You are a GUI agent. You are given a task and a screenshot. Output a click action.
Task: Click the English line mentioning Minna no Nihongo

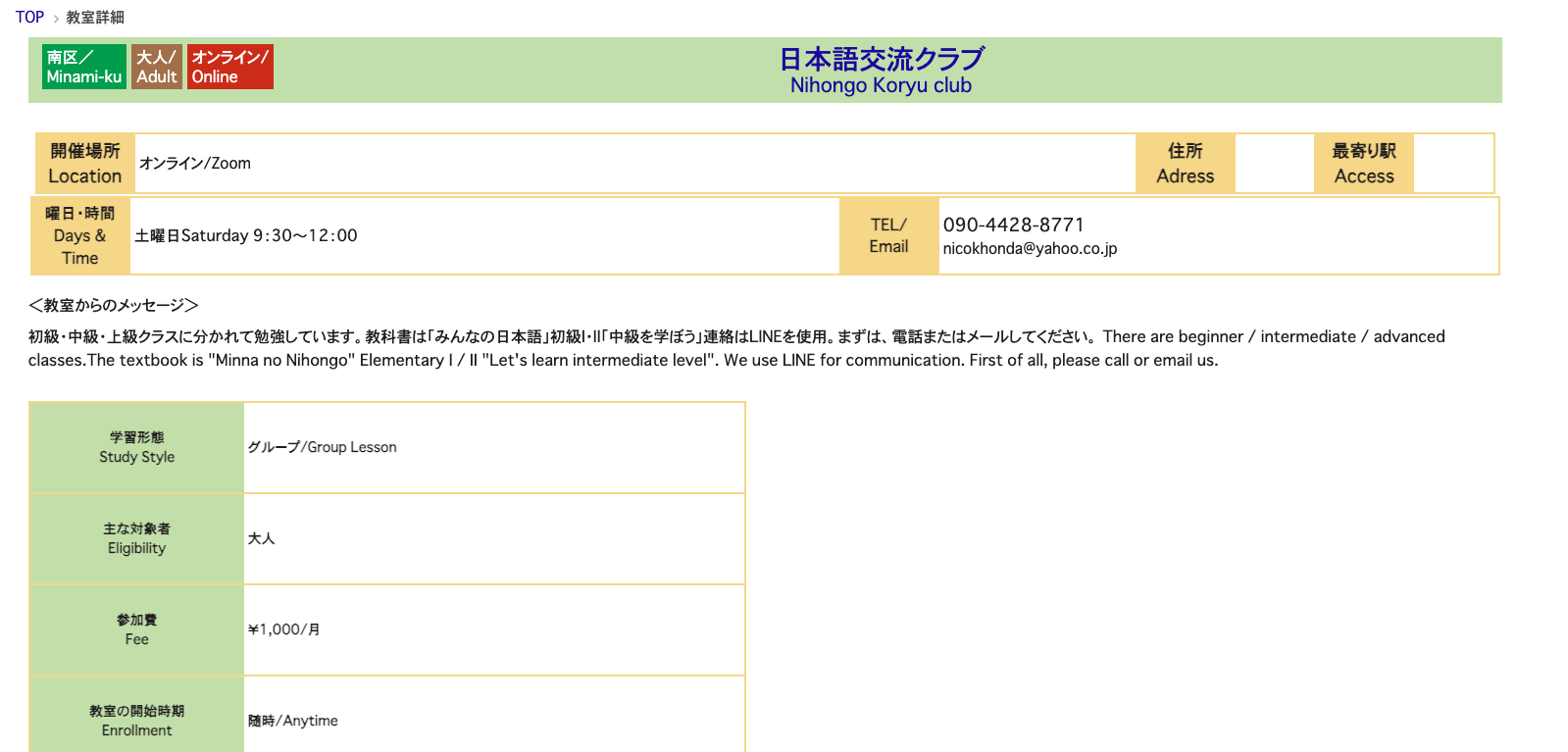tap(624, 361)
